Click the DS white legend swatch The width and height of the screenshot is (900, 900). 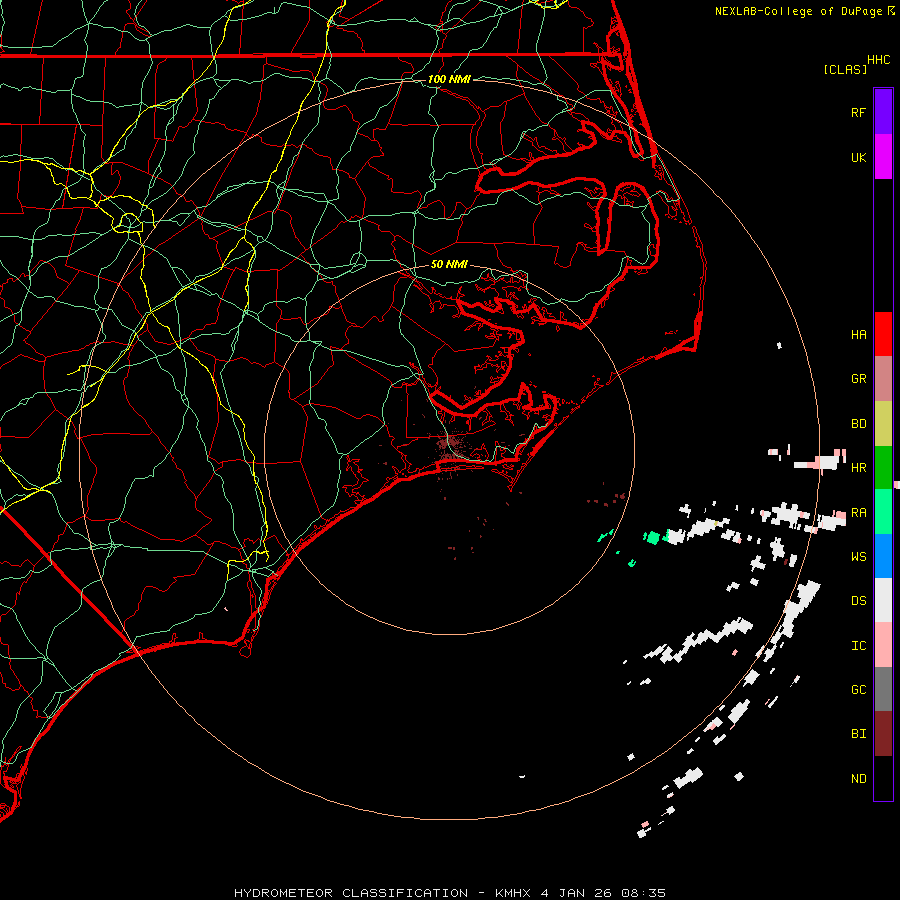[883, 600]
